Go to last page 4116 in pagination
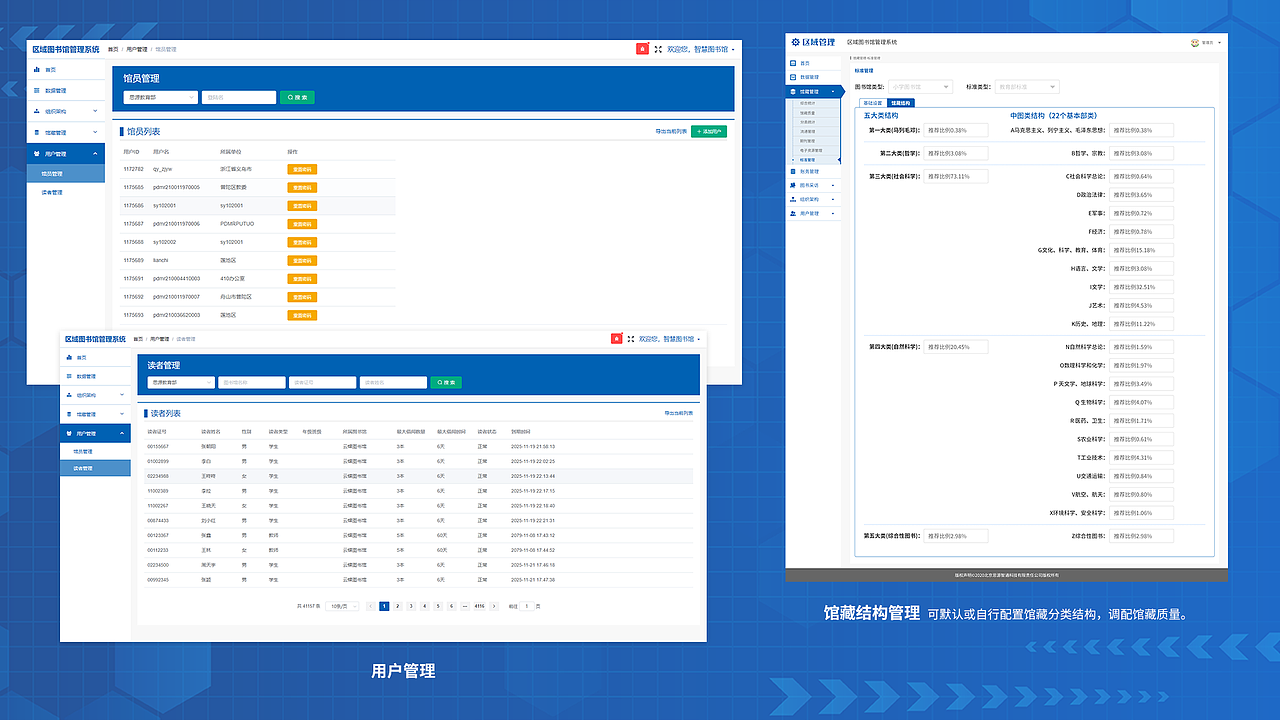The image size is (1280, 720). [480, 606]
